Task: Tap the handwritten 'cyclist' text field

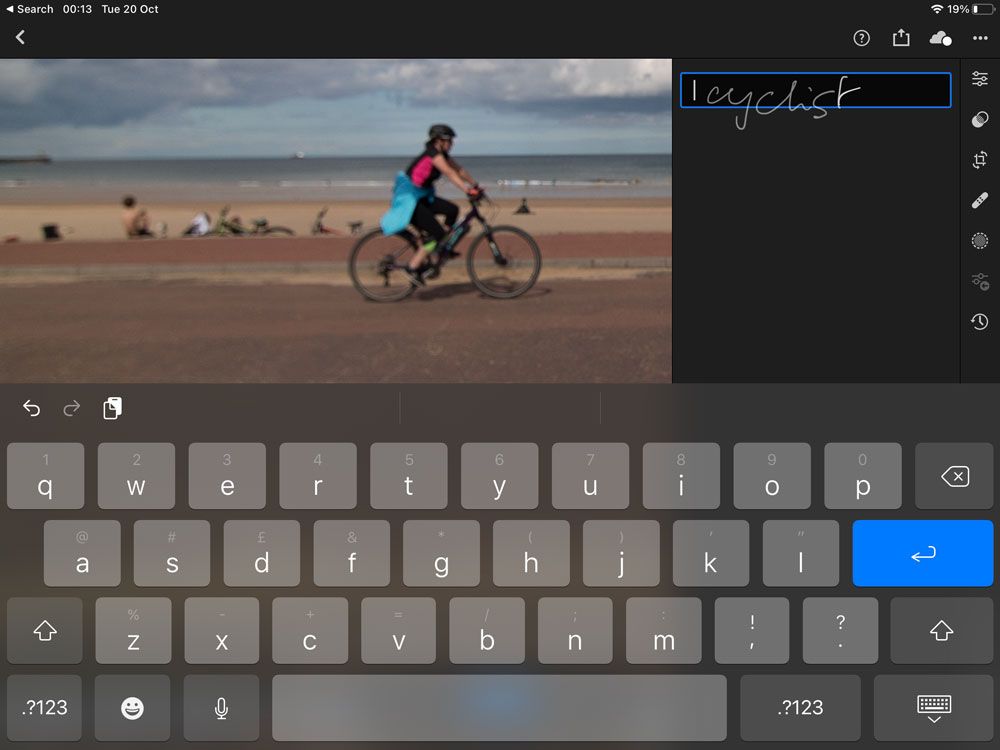Action: 814,90
